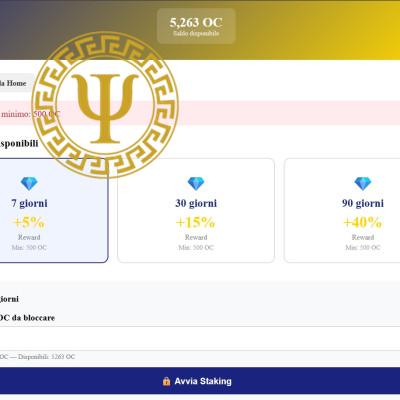Pick the 90 giorni +40% plan card
Image resolution: width=400 pixels, height=400 pixels.
click(x=342, y=210)
